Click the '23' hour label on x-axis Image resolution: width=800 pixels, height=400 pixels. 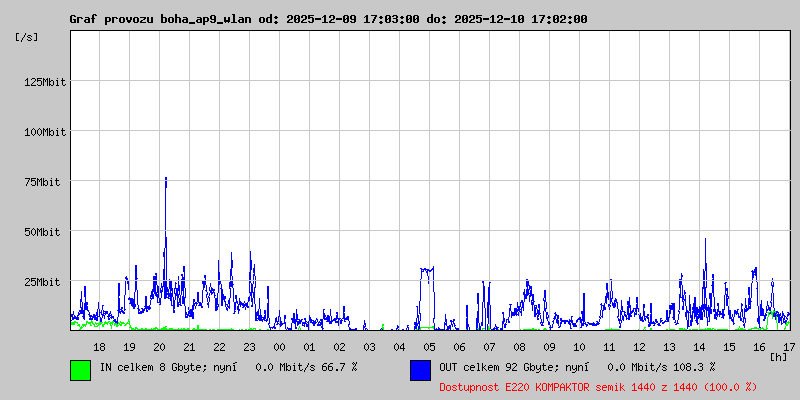pyautogui.click(x=249, y=347)
